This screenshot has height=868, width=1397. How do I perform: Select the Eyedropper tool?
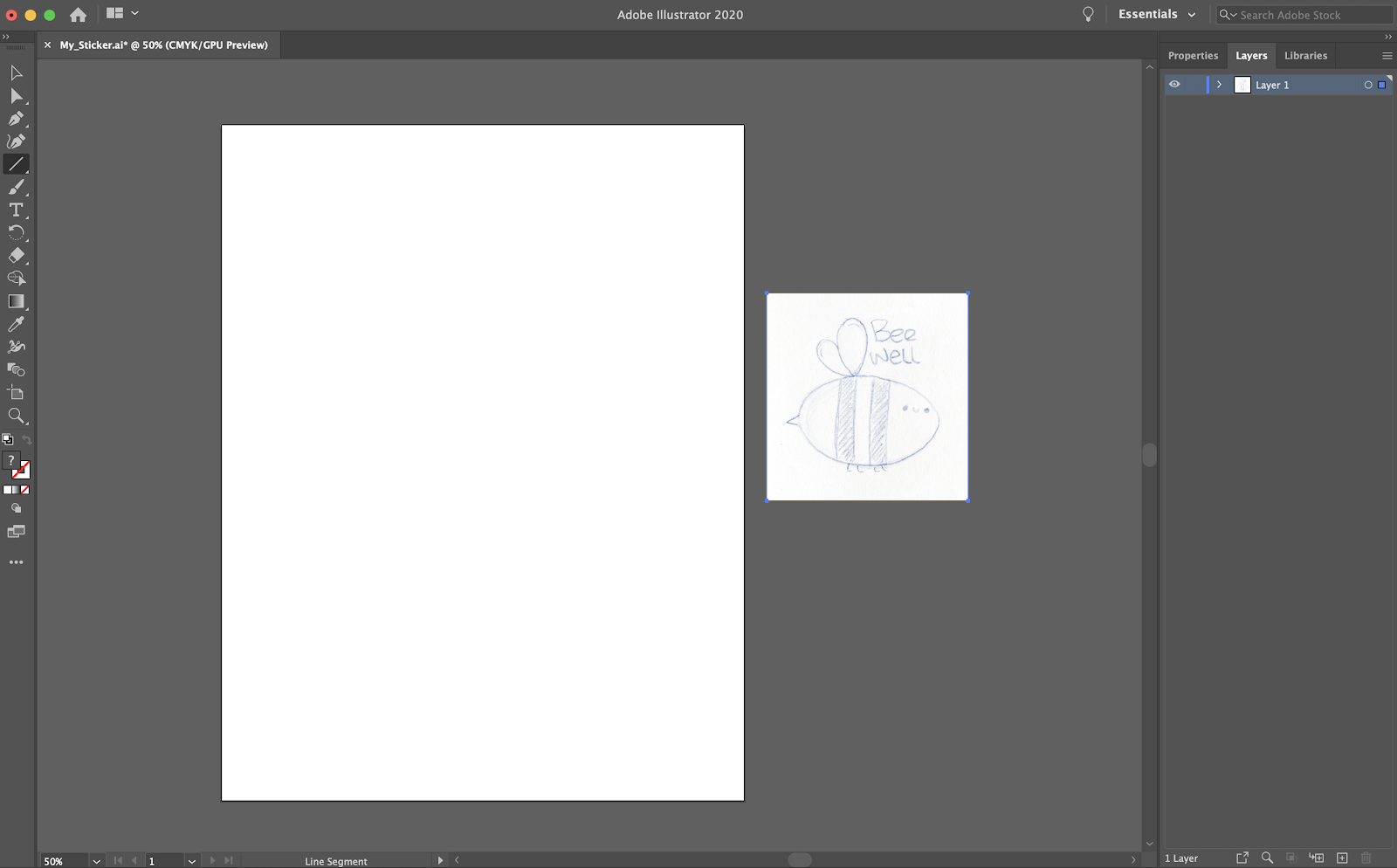coord(16,323)
